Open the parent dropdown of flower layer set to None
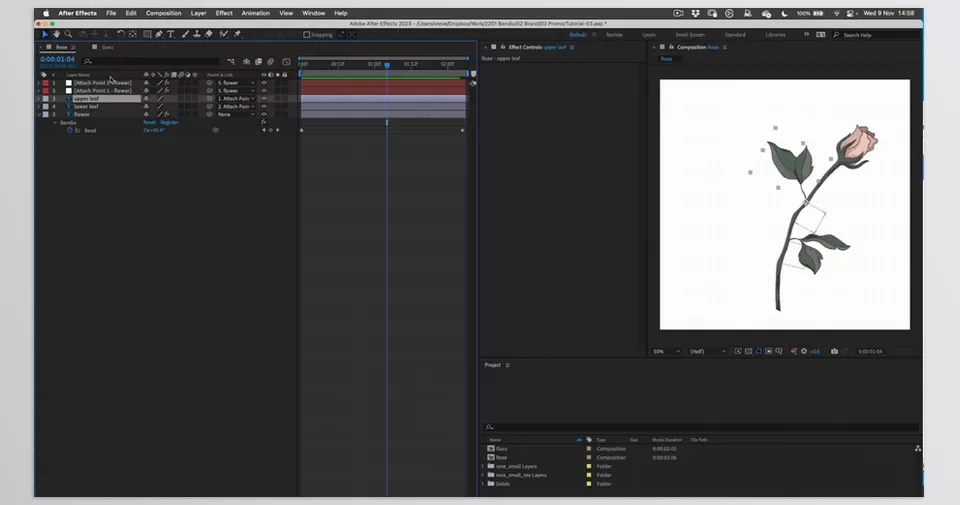Screen dimensions: 960x505 click(236, 114)
